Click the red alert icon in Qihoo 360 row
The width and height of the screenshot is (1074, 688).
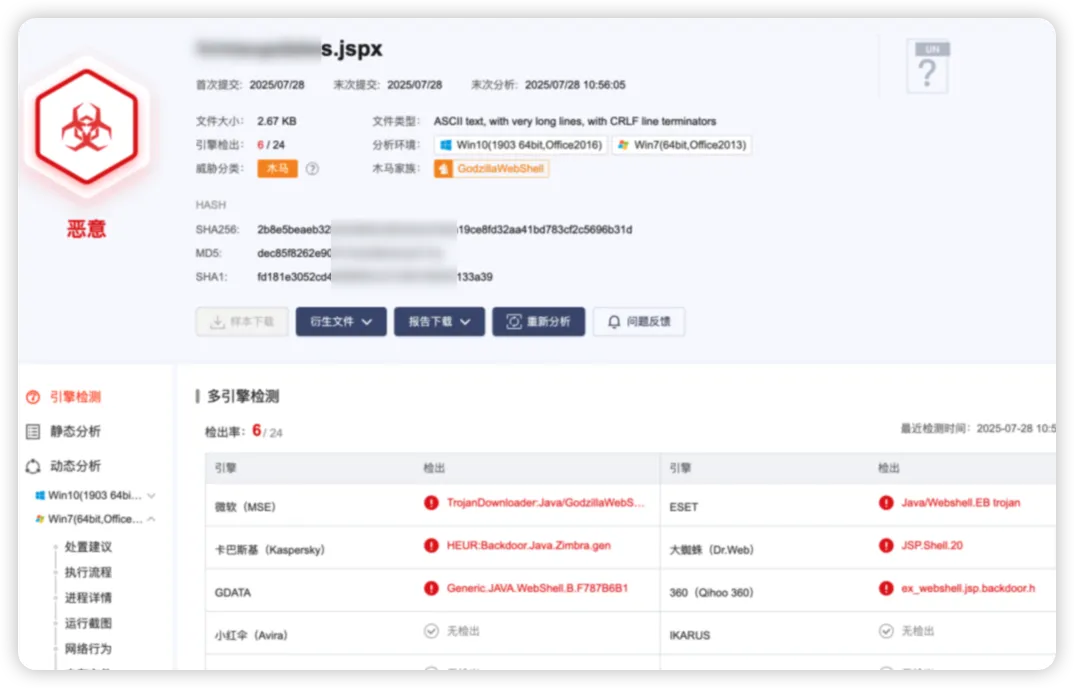(x=886, y=588)
